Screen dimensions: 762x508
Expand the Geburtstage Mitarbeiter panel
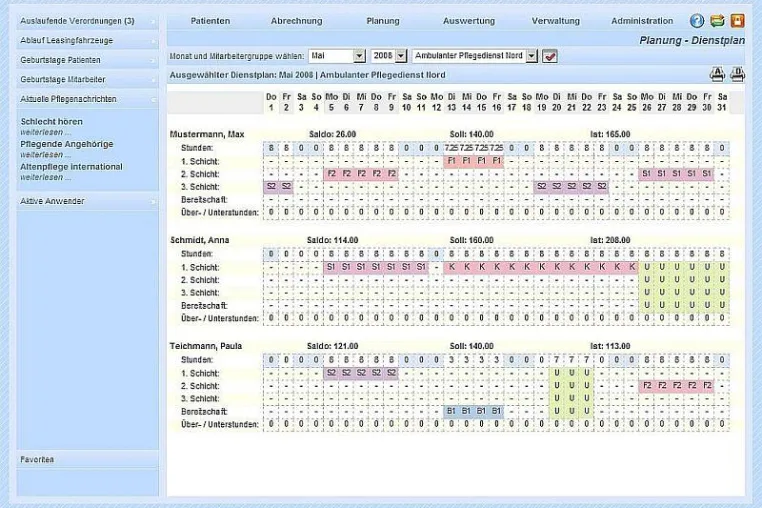(x=87, y=79)
